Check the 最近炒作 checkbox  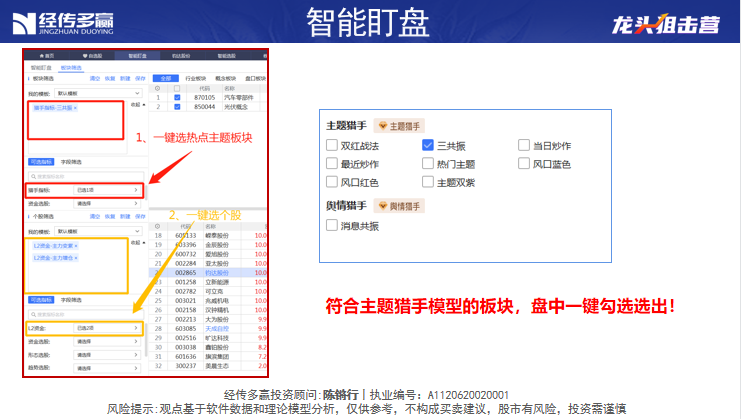coord(332,163)
